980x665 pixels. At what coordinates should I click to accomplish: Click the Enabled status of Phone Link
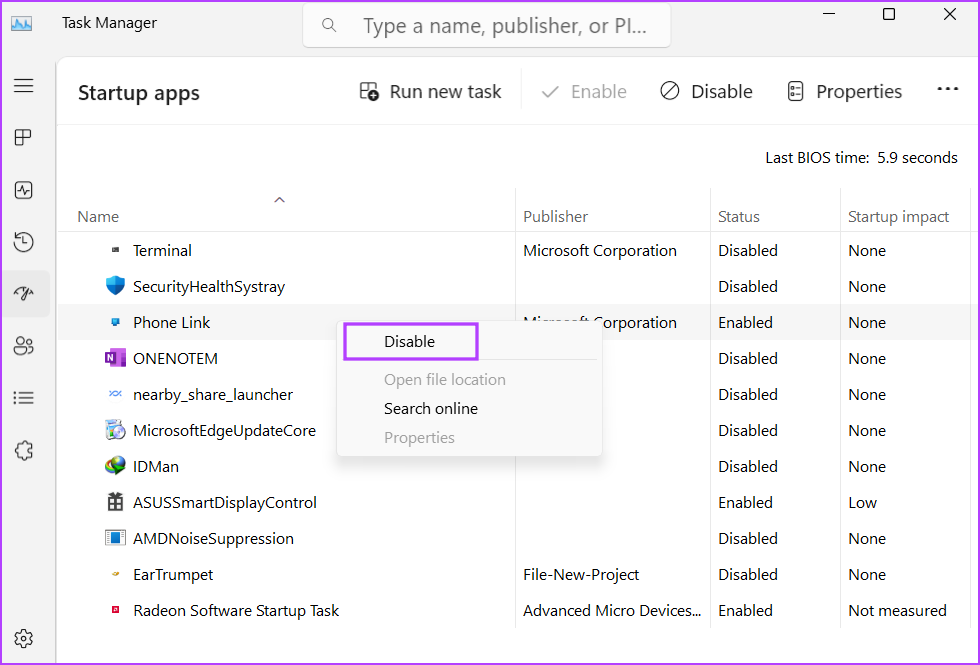pyautogui.click(x=745, y=322)
